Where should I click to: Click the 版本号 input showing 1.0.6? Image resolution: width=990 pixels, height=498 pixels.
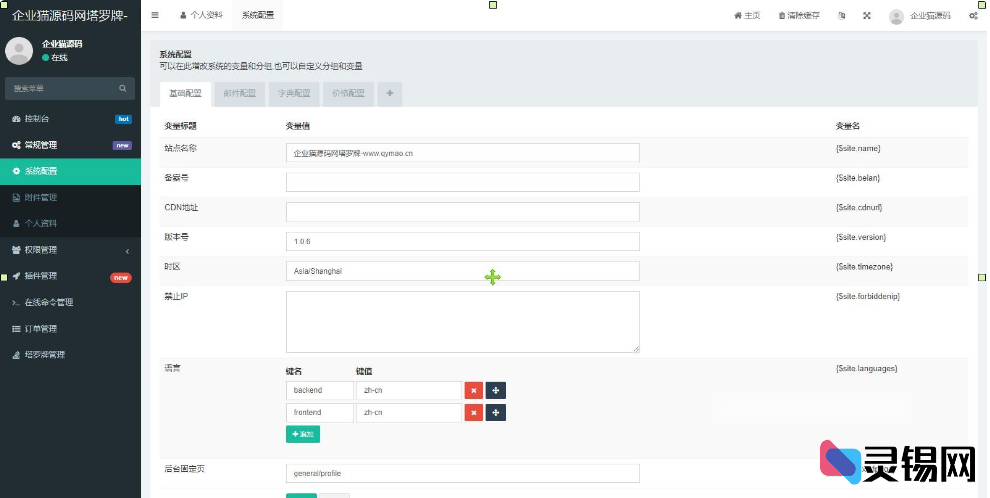[x=463, y=241]
